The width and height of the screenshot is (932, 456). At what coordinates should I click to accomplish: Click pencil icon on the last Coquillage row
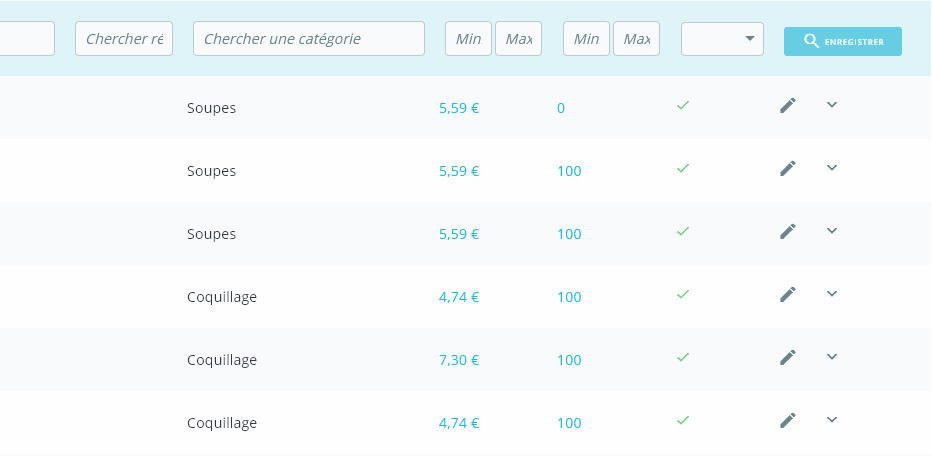788,421
